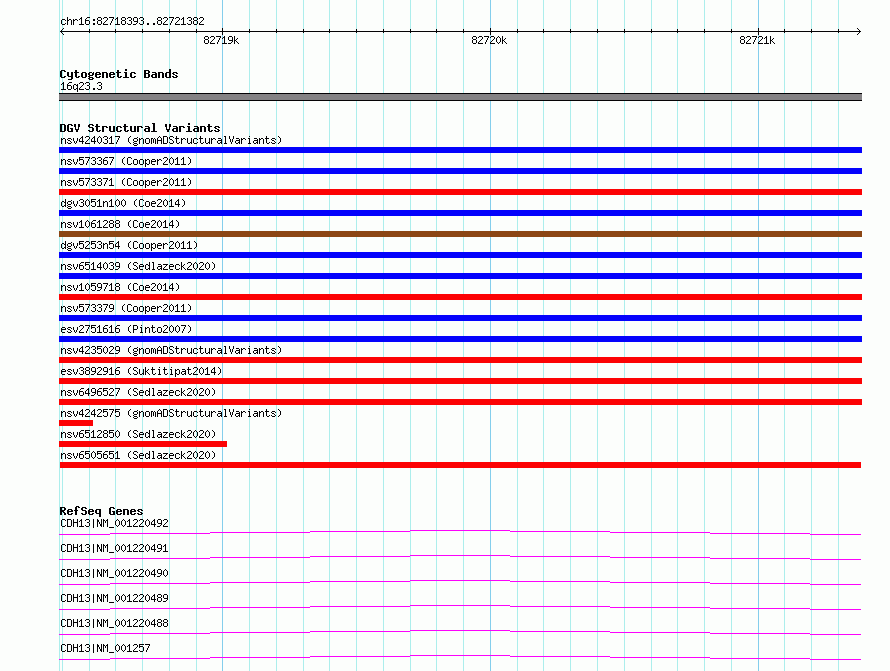The height and width of the screenshot is (671, 890).
Task: Click the magenta intron line of NM_001220490
Action: [460, 581]
